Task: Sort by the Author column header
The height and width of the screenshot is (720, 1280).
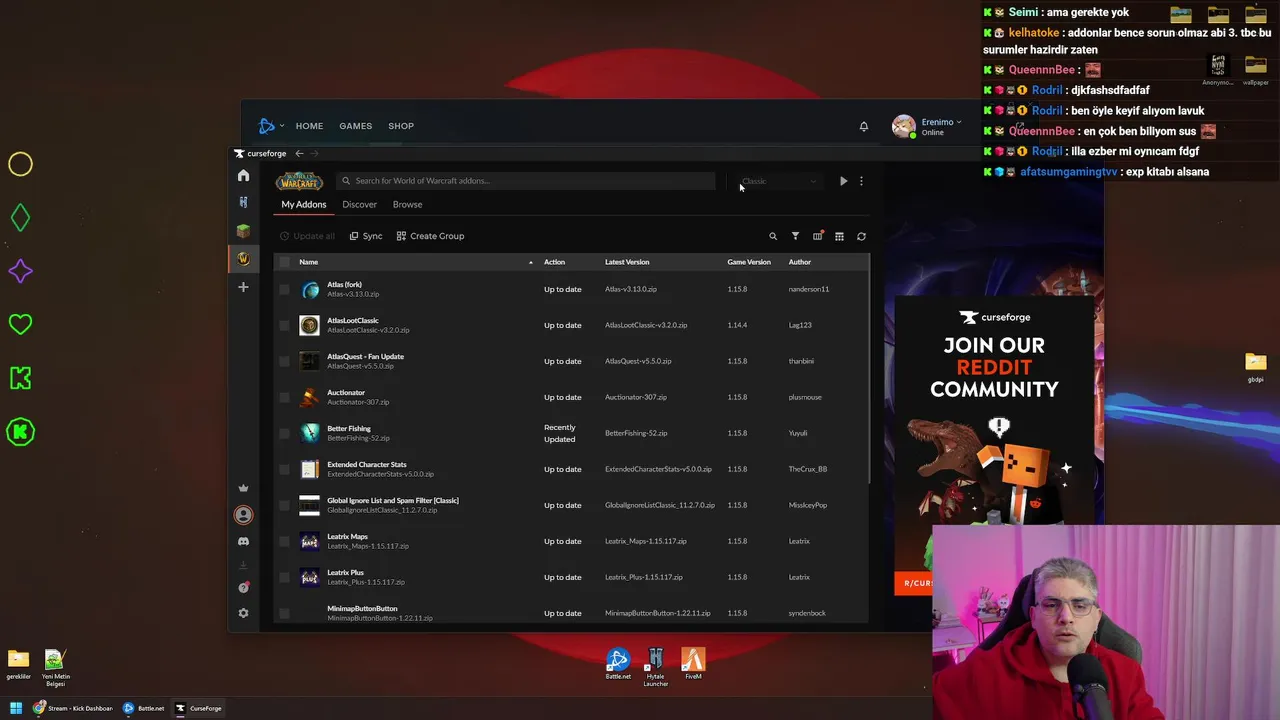Action: pos(799,262)
